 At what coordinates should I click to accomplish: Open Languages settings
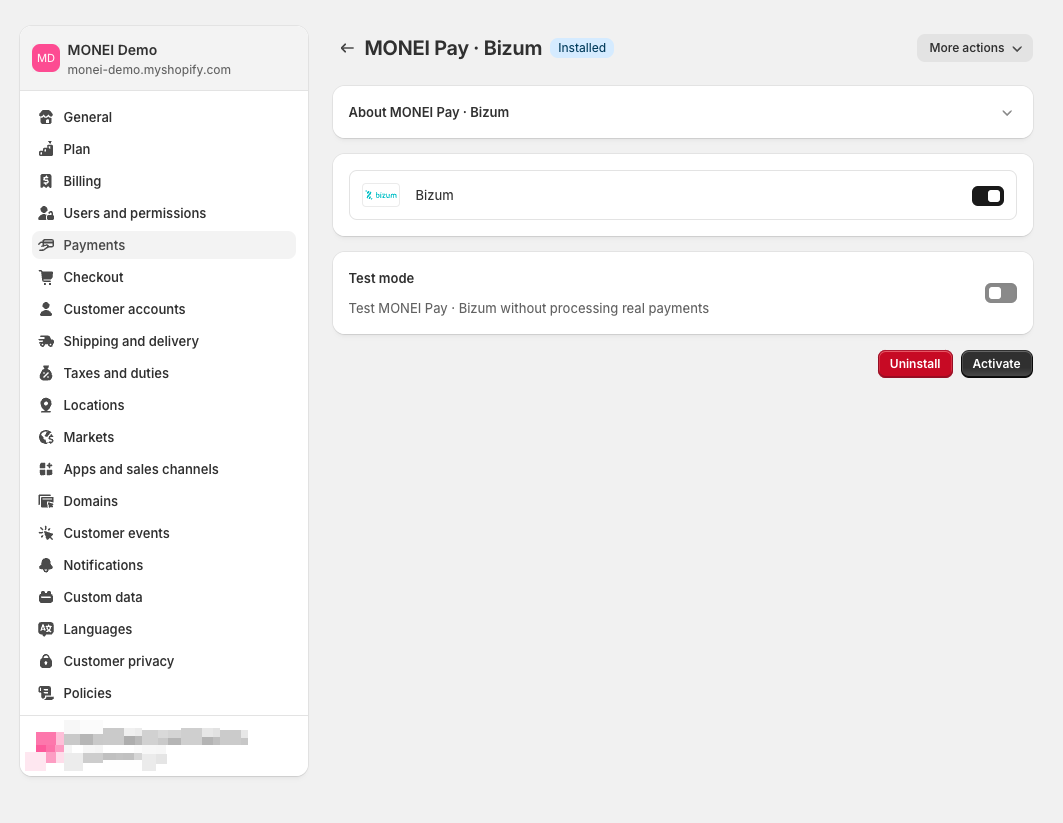[x=164, y=629]
